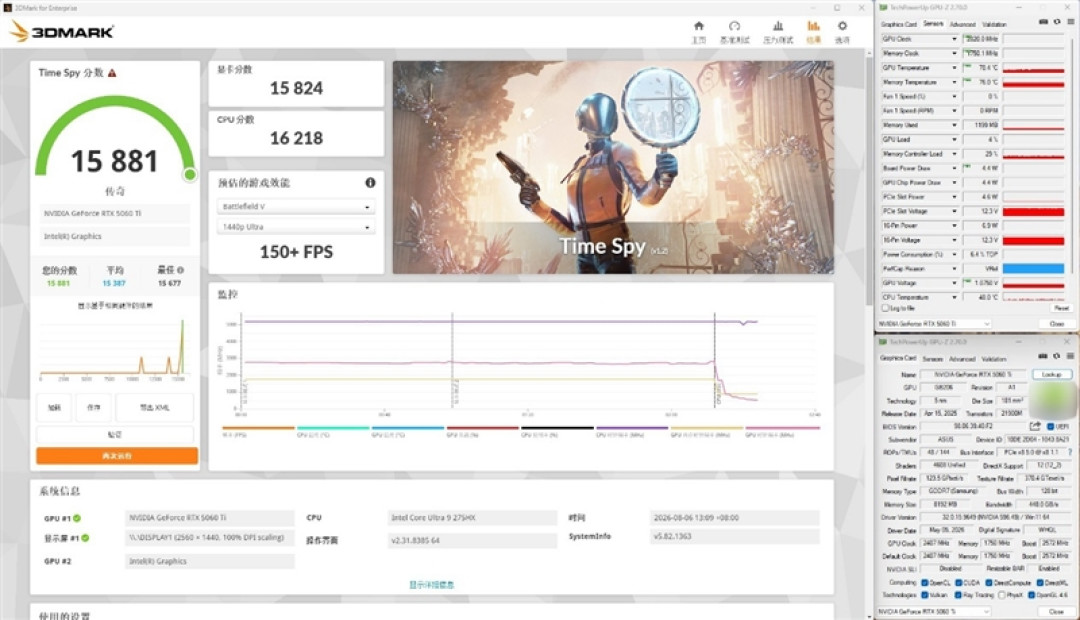Open the hamburger menu in GPU-Z Sensors window

click(1070, 23)
